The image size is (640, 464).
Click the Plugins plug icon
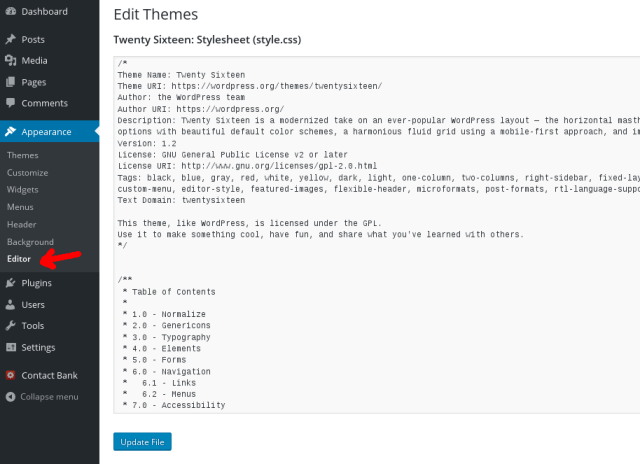coord(11,283)
